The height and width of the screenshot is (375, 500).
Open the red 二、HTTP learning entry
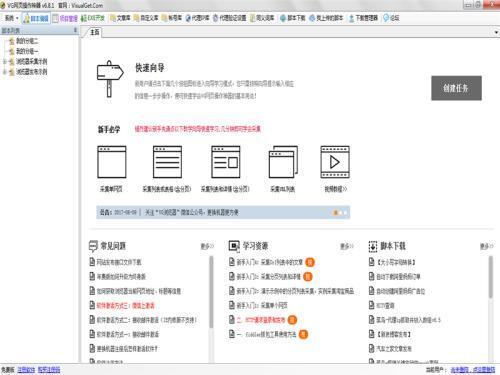pos(261,320)
